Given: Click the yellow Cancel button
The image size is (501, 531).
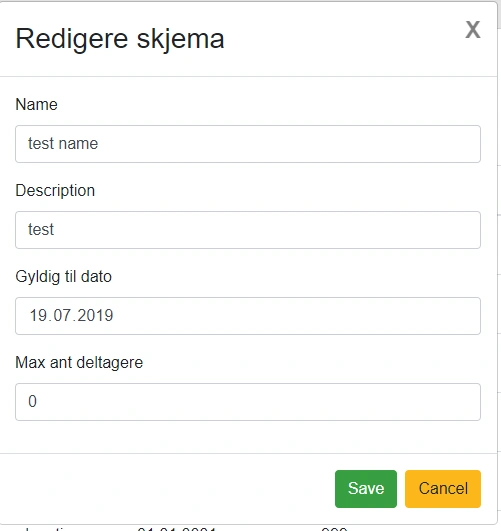Looking at the screenshot, I should click(443, 489).
